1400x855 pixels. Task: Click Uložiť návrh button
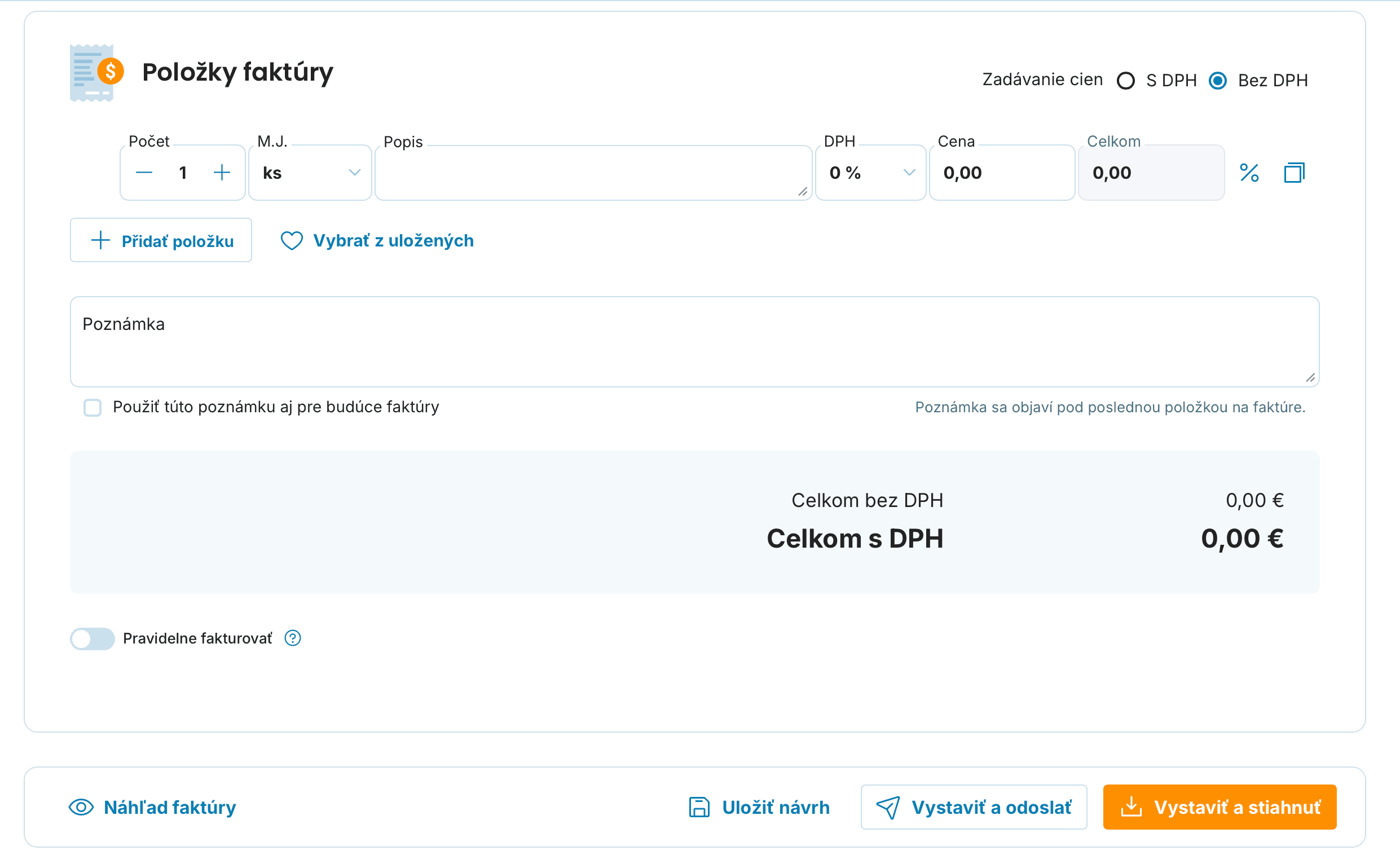click(759, 807)
